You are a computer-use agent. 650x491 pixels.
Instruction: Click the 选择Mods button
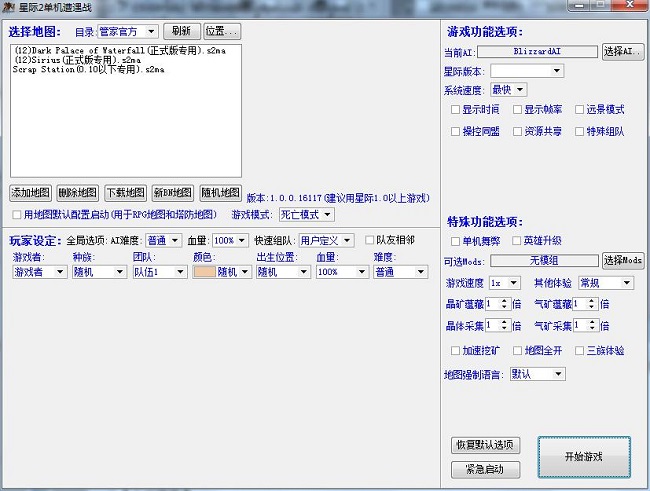(x=623, y=260)
